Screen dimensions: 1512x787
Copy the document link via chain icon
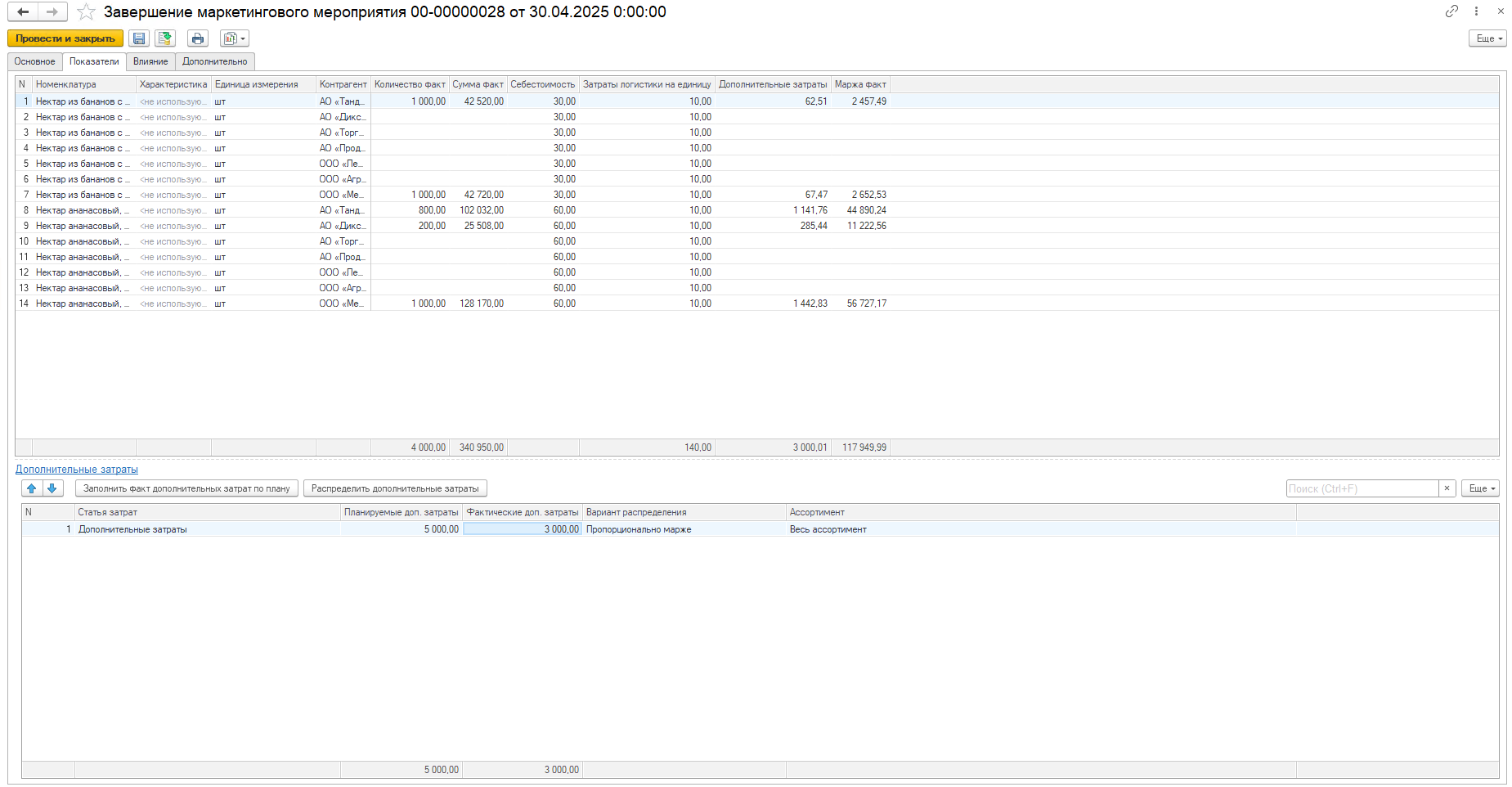pyautogui.click(x=1451, y=11)
